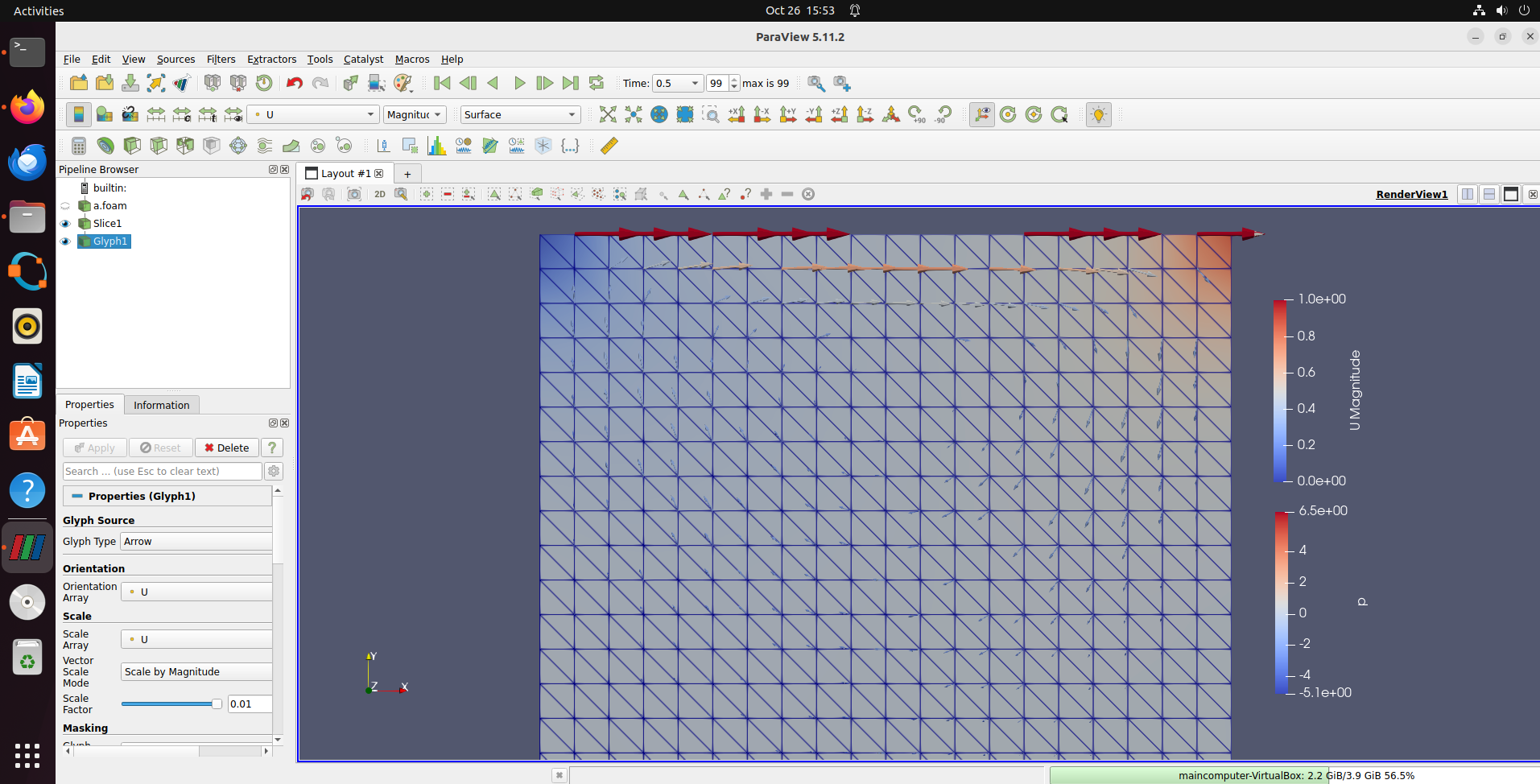
Task: Toggle Slice1 visibility in Pipeline Browser
Action: pyautogui.click(x=65, y=223)
